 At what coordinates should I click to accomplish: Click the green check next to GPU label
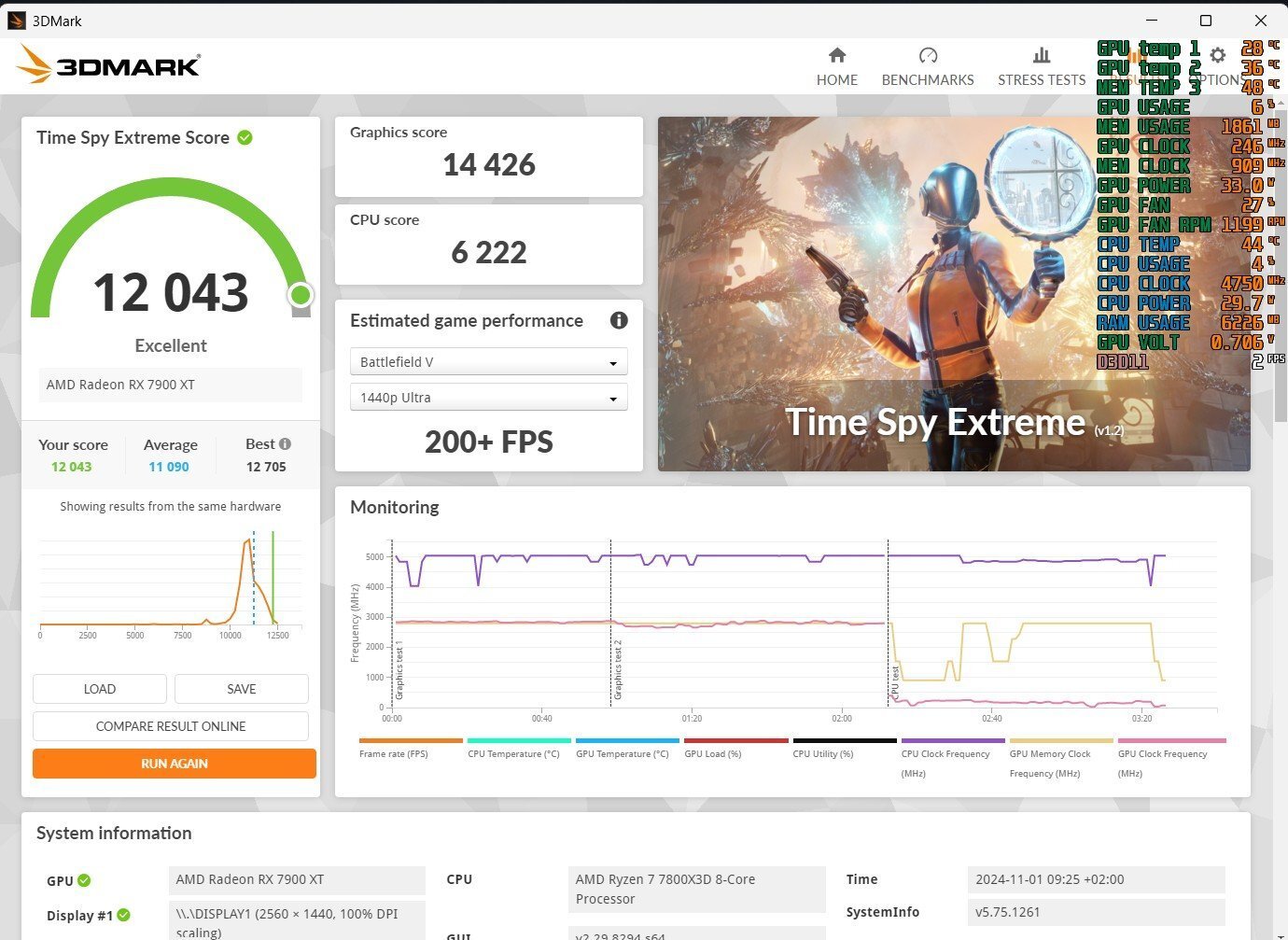tap(84, 880)
